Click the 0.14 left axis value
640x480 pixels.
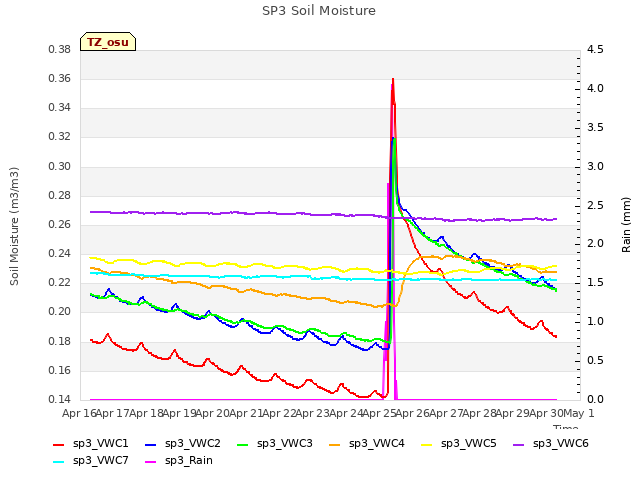[x=60, y=399]
